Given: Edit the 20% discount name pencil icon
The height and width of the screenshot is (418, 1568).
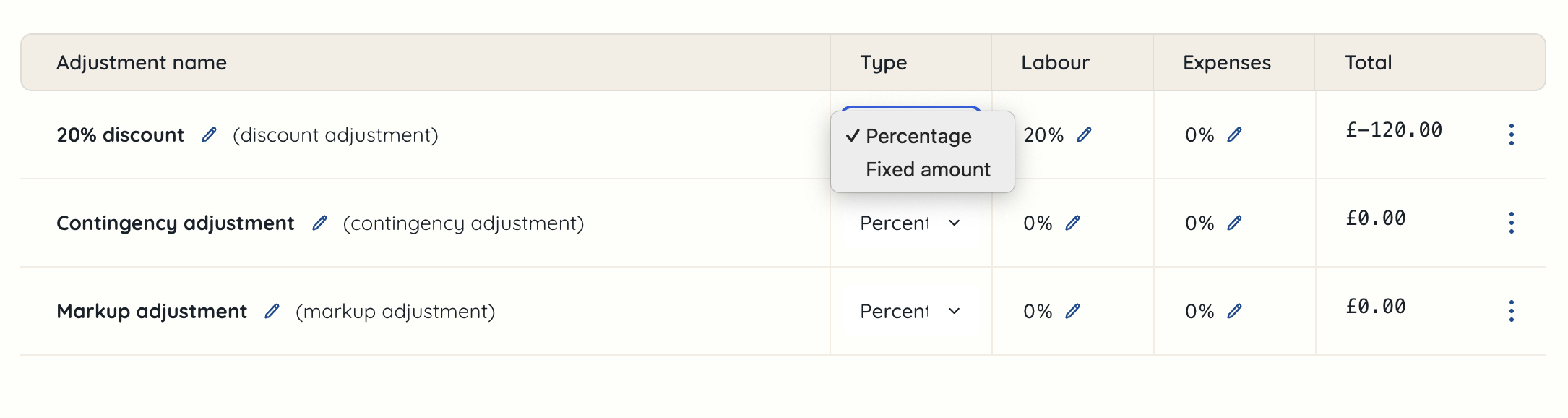Looking at the screenshot, I should [209, 135].
